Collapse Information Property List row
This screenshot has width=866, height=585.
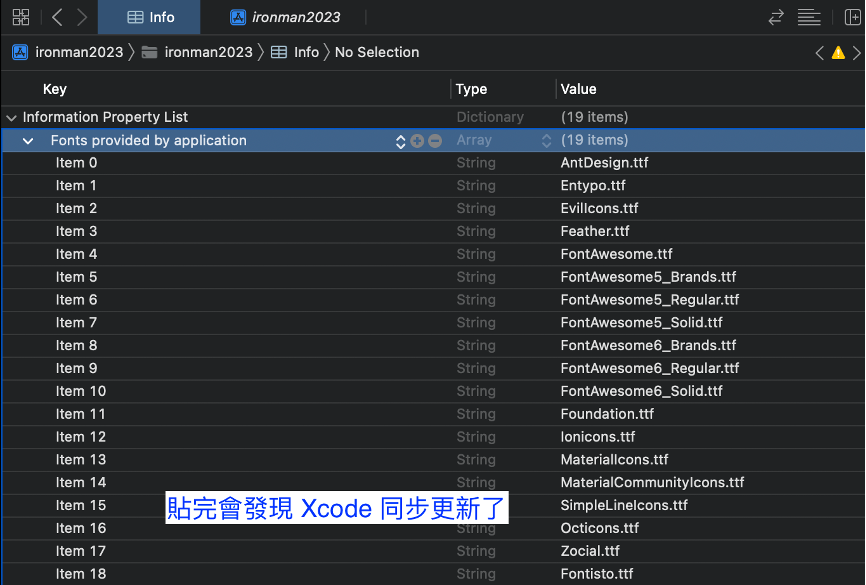11,118
